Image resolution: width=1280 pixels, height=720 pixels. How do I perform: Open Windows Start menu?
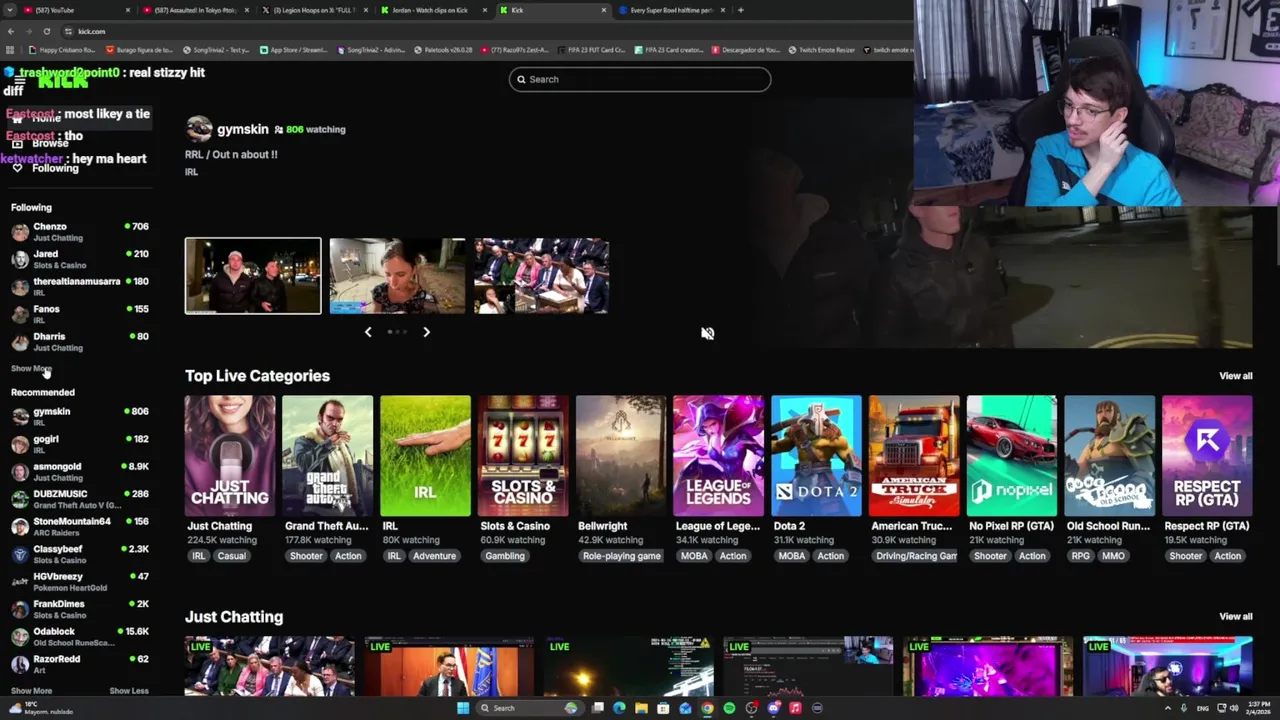tap(463, 708)
